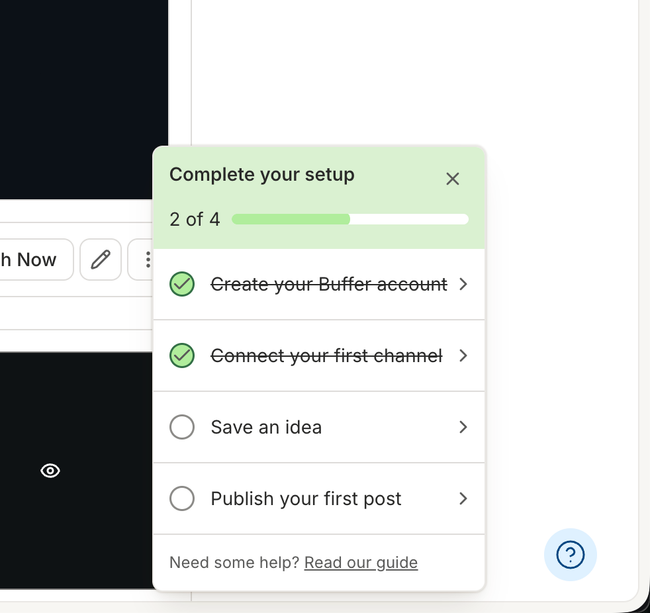Click the pencil edit icon
This screenshot has height=613, width=650.
click(101, 259)
